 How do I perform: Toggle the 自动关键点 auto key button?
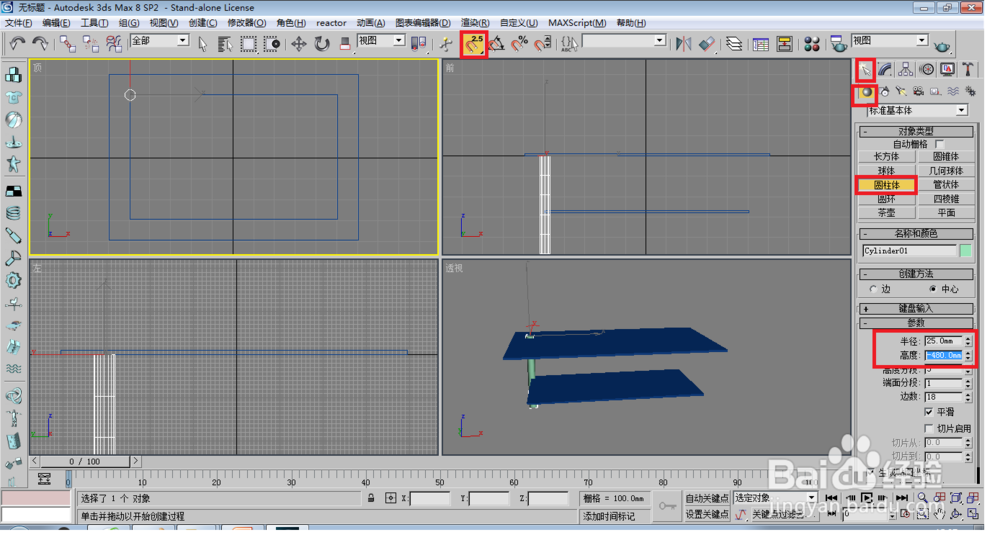click(707, 498)
